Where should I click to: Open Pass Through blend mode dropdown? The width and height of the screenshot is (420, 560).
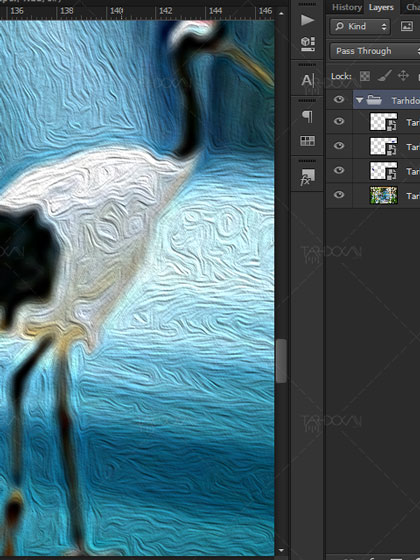pyautogui.click(x=375, y=51)
